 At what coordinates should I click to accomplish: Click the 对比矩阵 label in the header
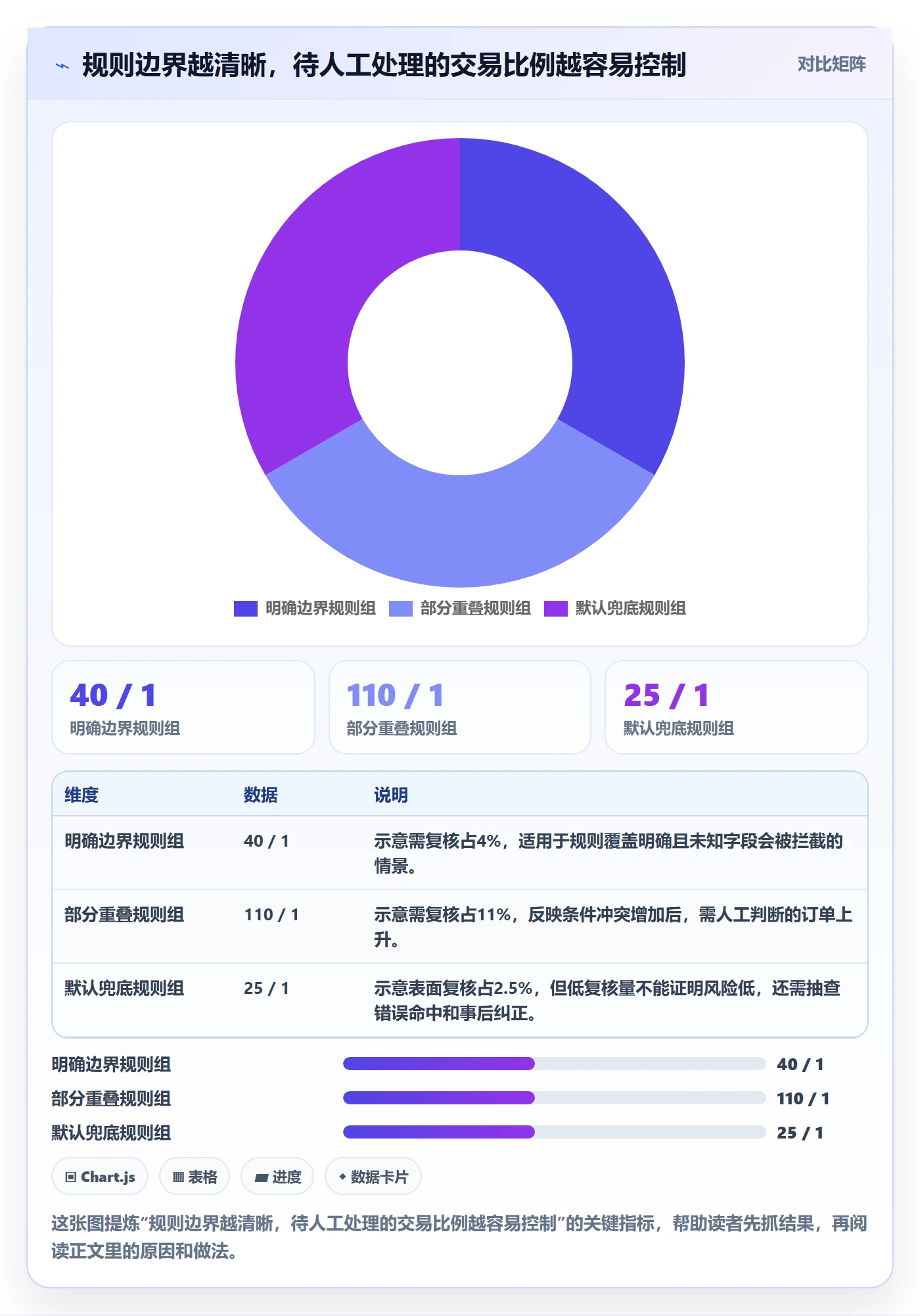[x=831, y=64]
